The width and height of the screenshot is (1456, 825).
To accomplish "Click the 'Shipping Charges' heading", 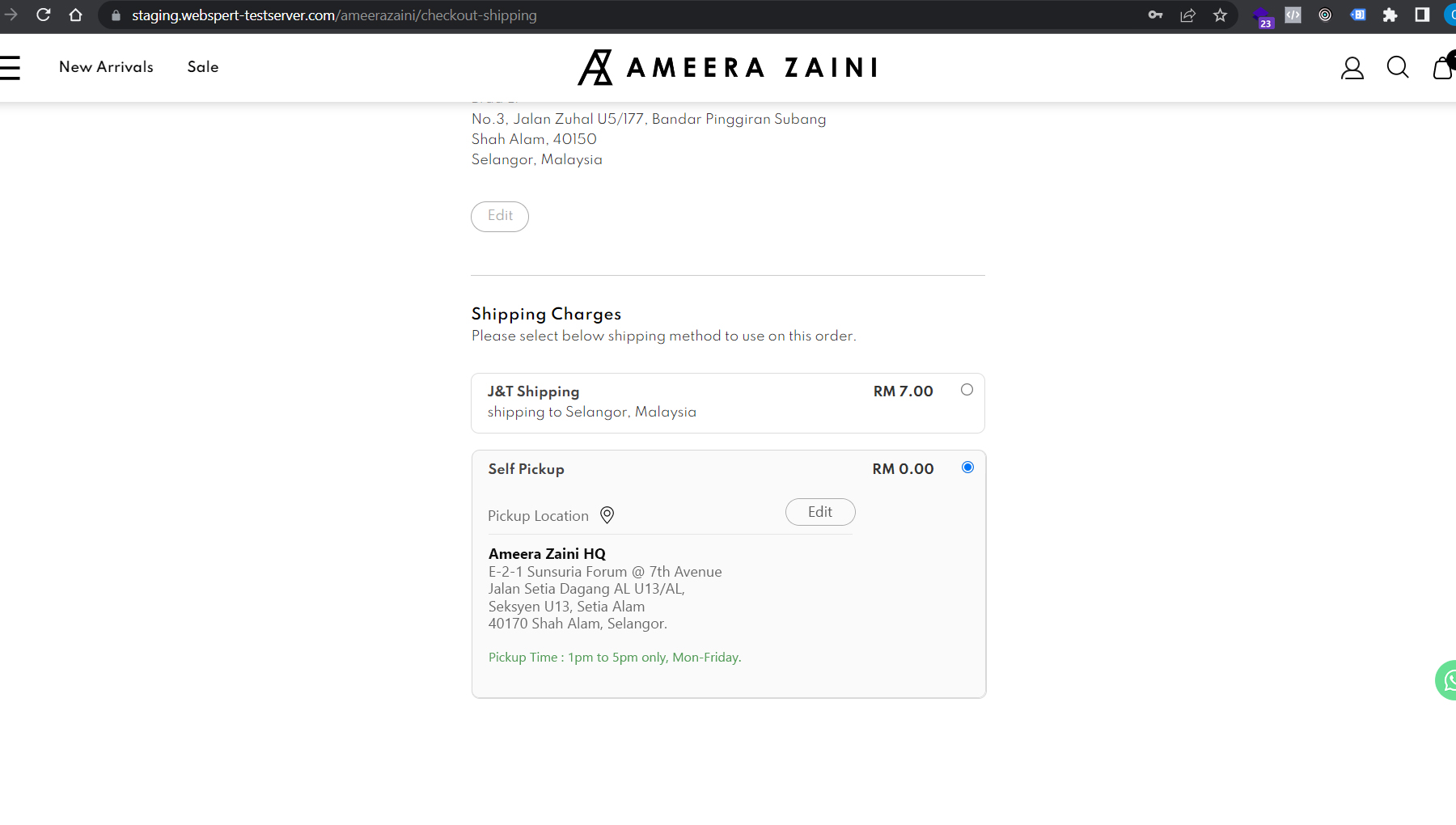I will coord(547,314).
